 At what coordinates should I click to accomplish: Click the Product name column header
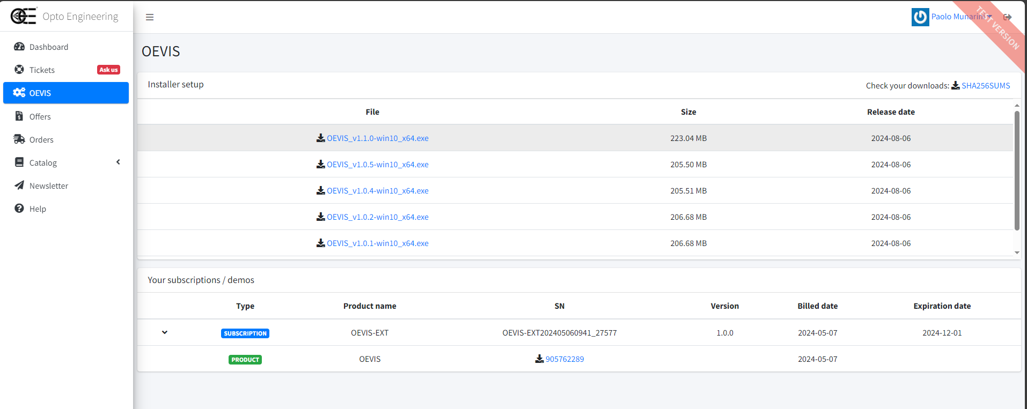pos(369,306)
